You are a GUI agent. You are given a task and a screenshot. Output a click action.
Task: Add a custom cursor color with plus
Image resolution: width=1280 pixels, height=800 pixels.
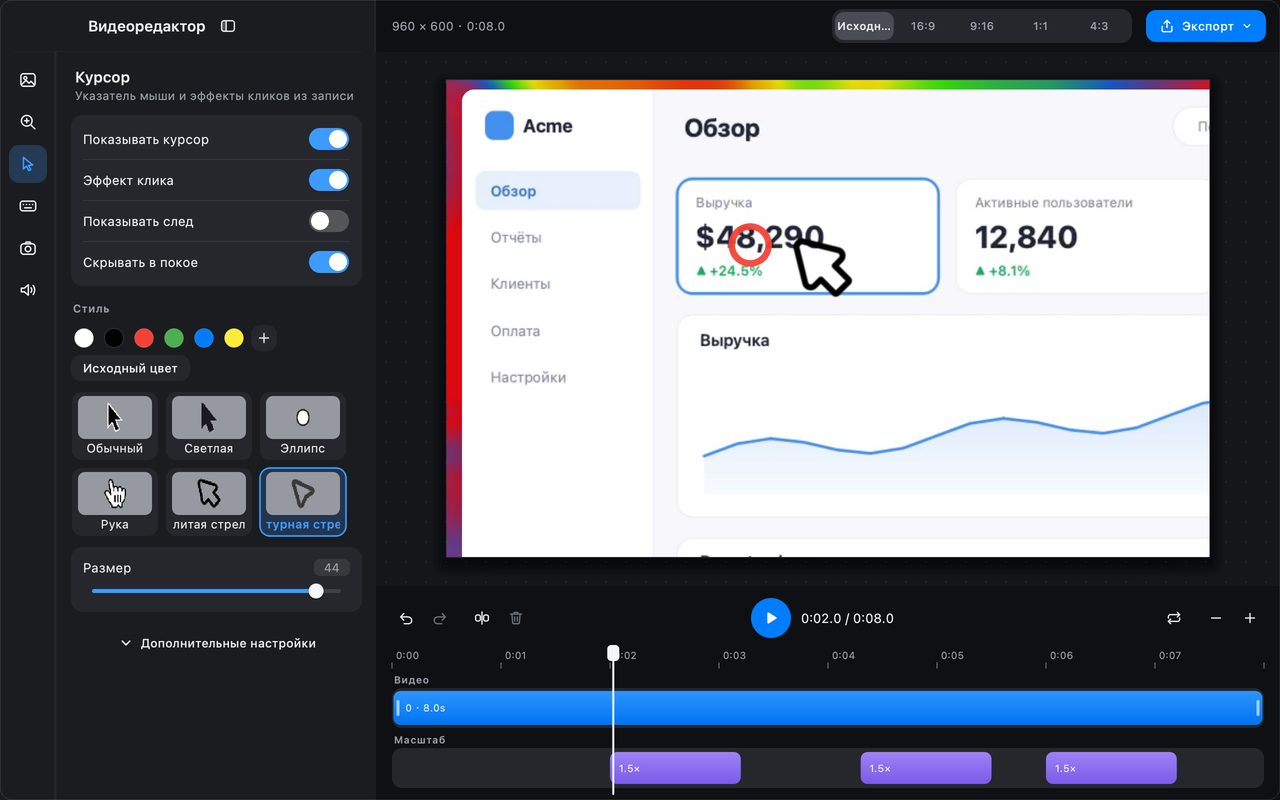coord(264,338)
